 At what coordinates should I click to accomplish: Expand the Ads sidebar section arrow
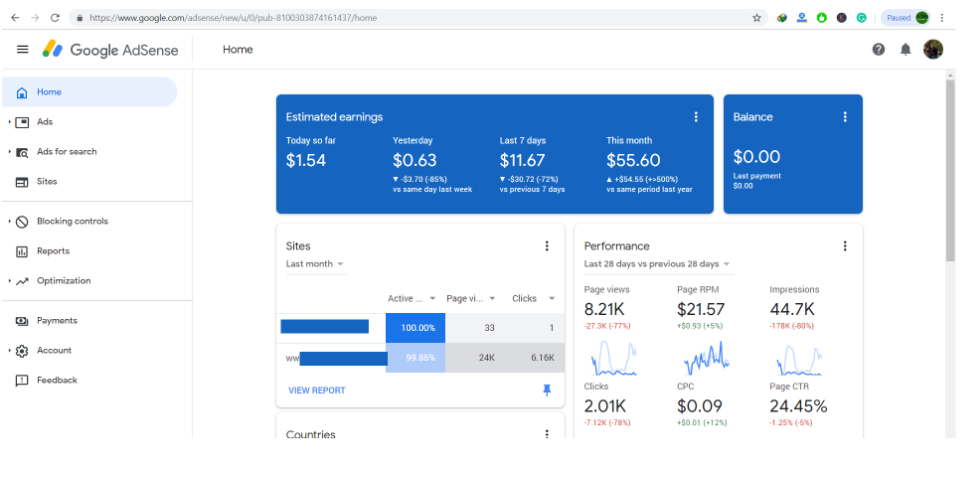[9, 122]
